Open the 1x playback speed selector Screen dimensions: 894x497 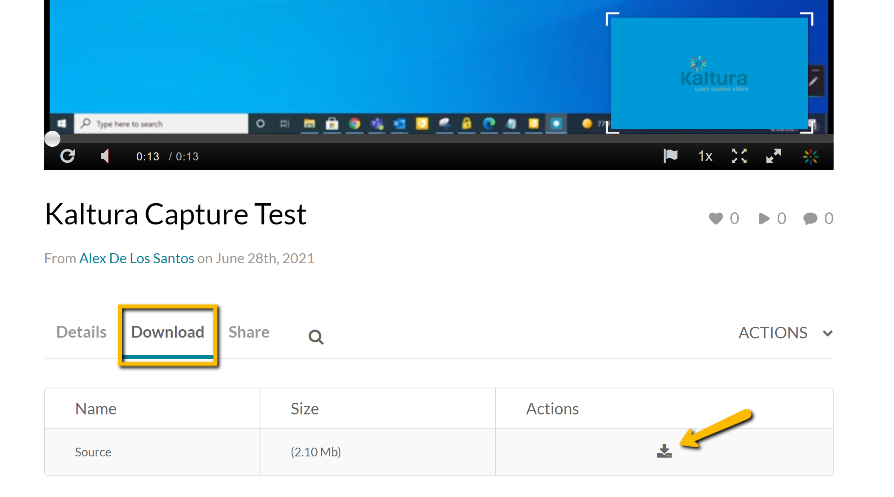[x=705, y=156]
